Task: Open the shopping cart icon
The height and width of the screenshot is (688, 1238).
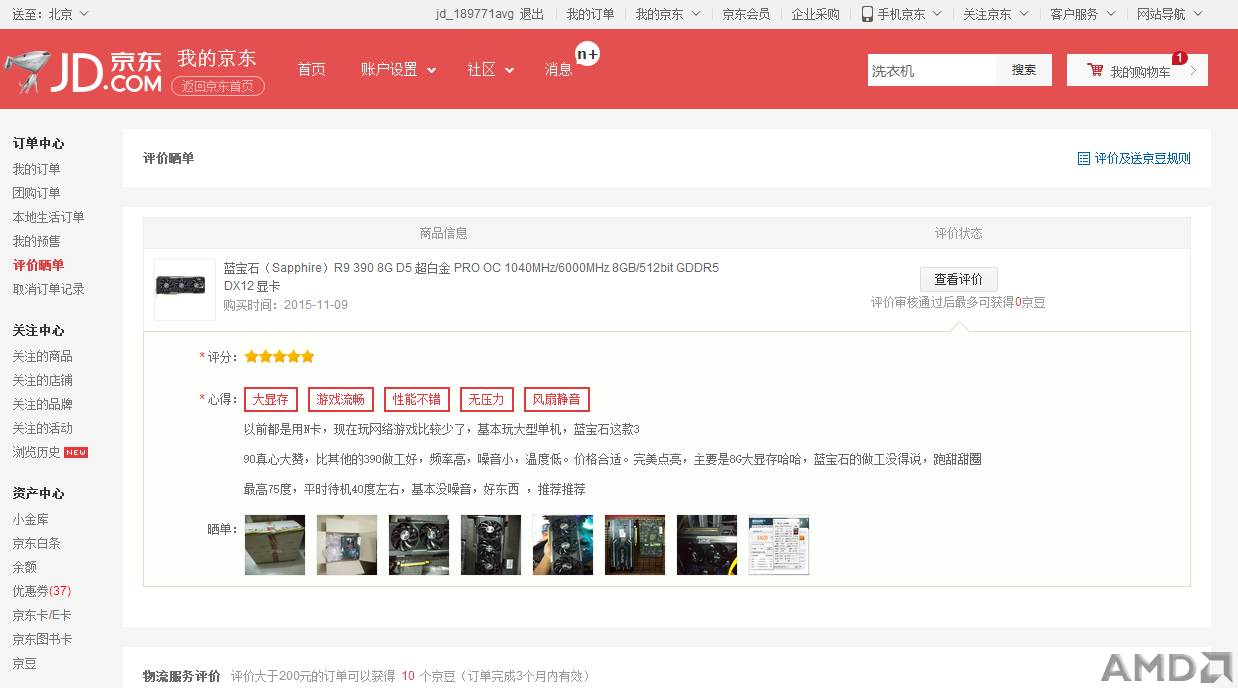Action: [x=1095, y=70]
